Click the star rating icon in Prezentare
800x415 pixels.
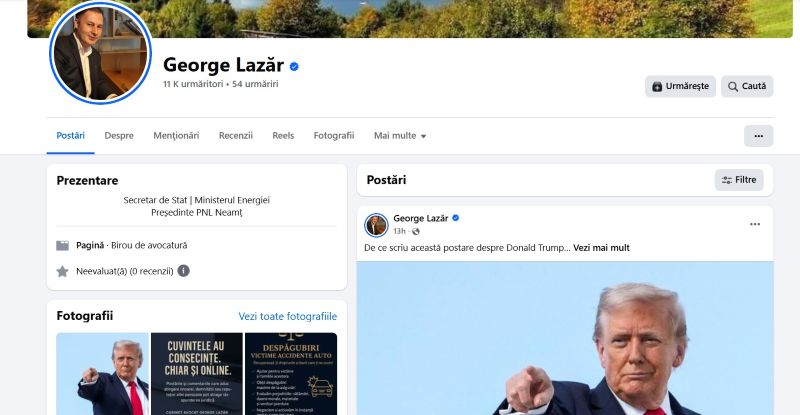click(x=62, y=271)
